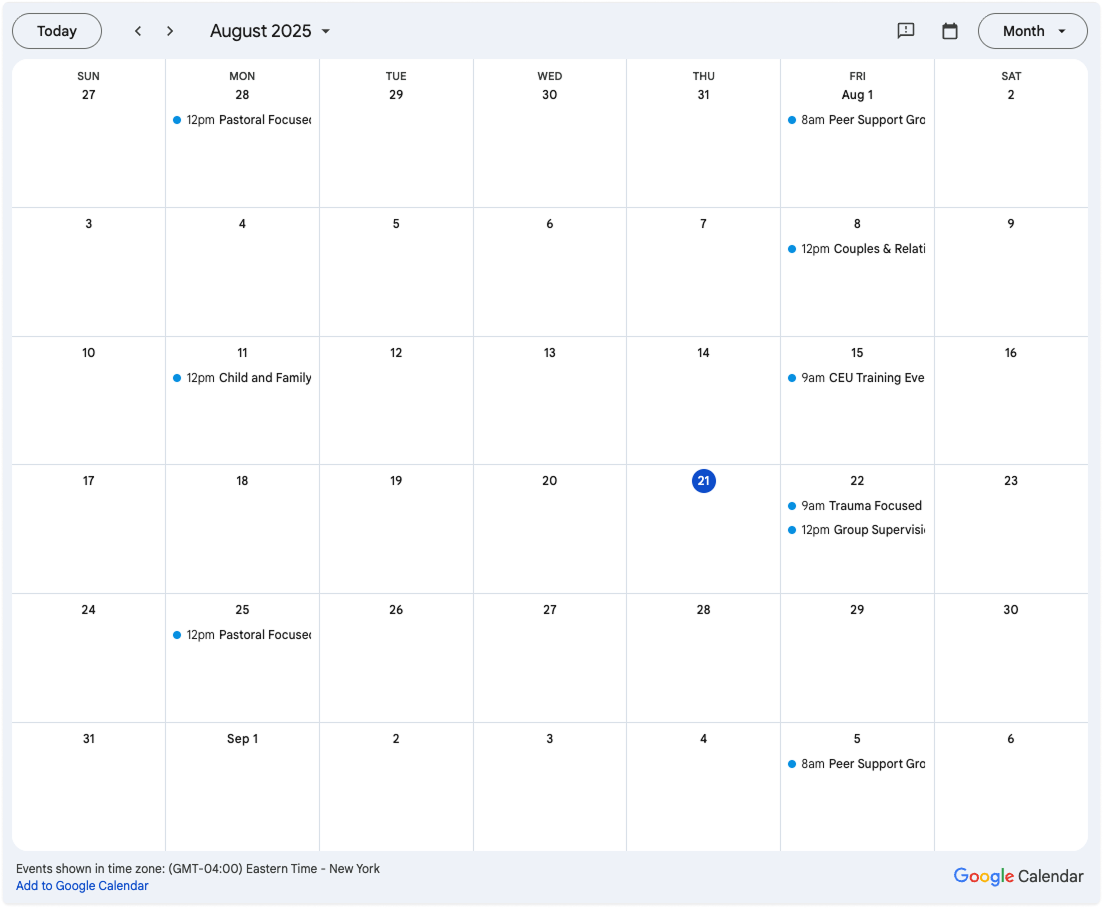Open the 9am Trauma Focused event
The width and height of the screenshot is (1103, 908).
point(857,506)
